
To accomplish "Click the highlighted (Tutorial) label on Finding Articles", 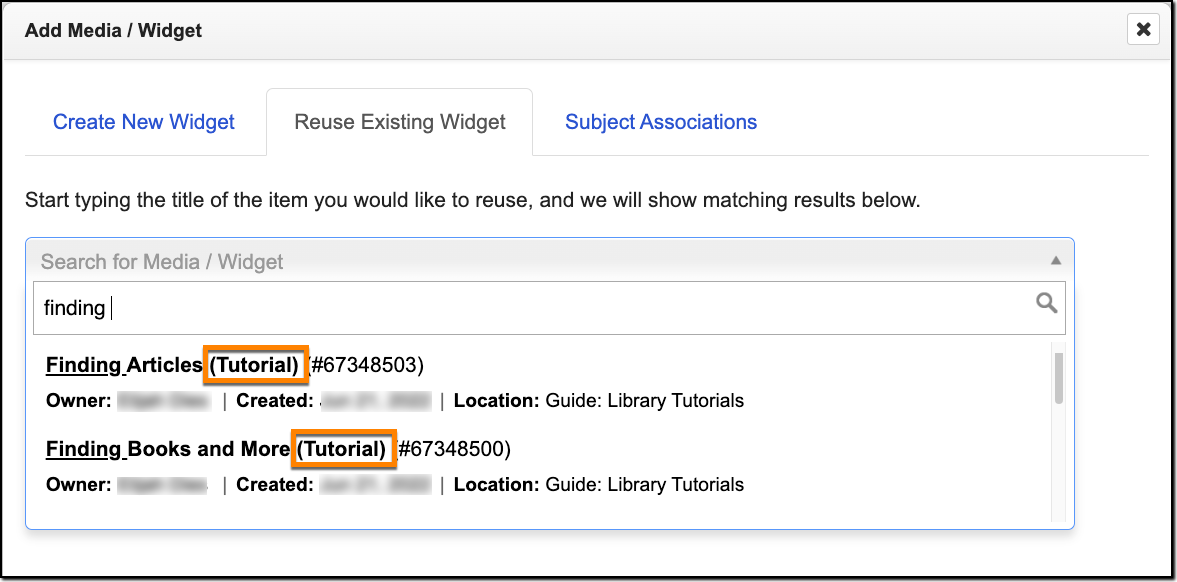I will point(254,365).
